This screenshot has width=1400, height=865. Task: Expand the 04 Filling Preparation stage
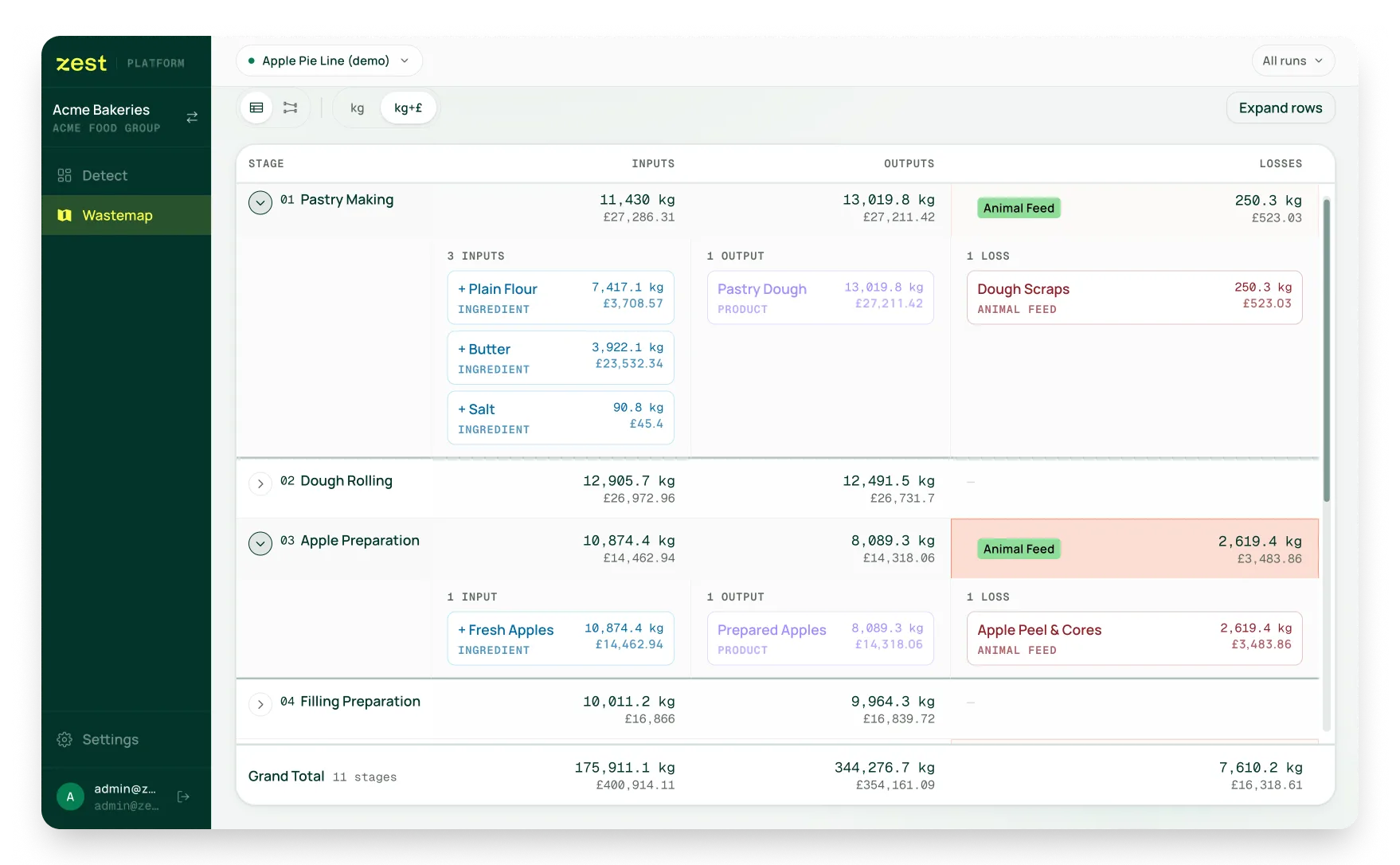click(x=260, y=704)
